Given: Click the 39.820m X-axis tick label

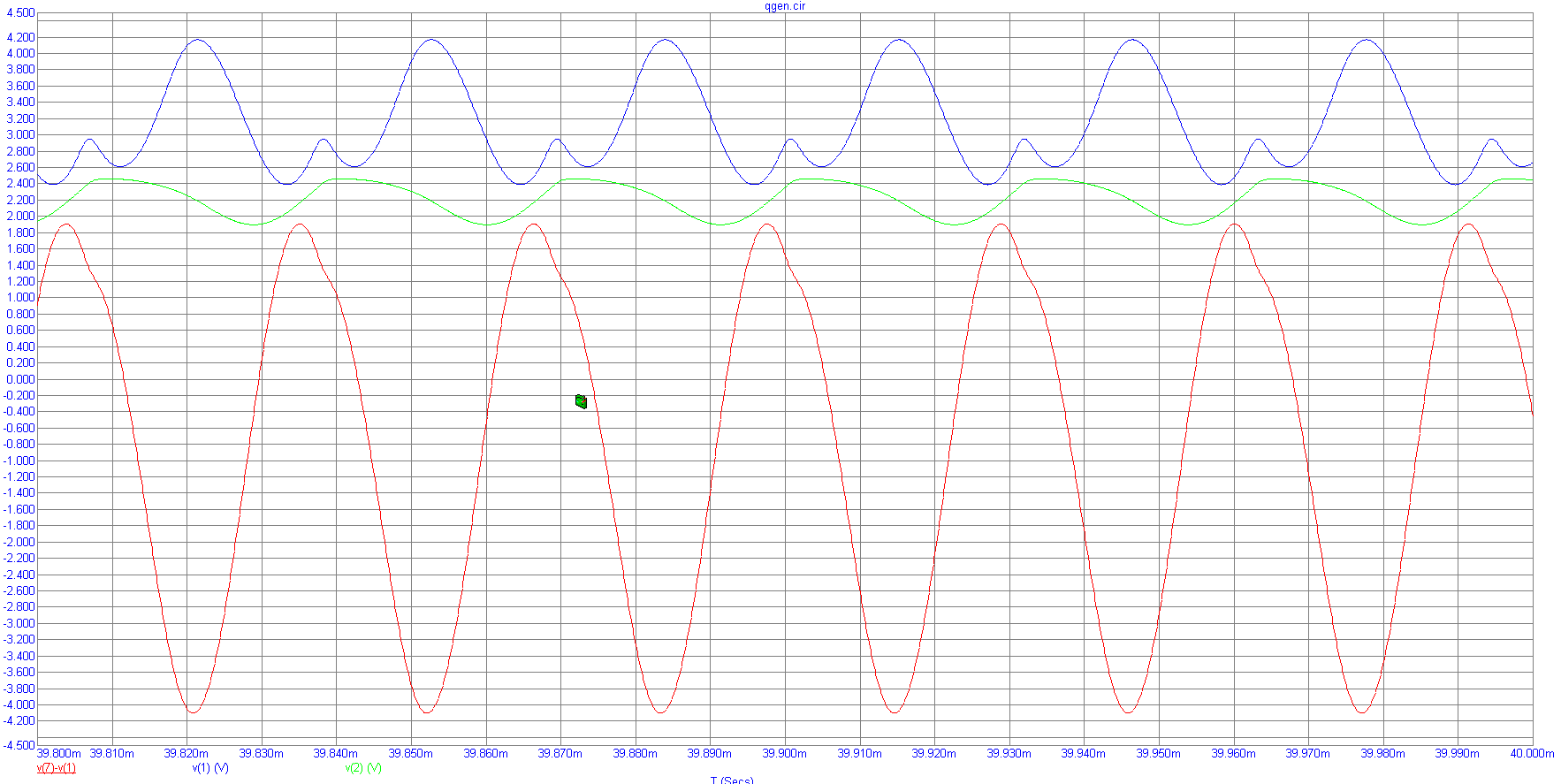Looking at the screenshot, I should pos(187,754).
